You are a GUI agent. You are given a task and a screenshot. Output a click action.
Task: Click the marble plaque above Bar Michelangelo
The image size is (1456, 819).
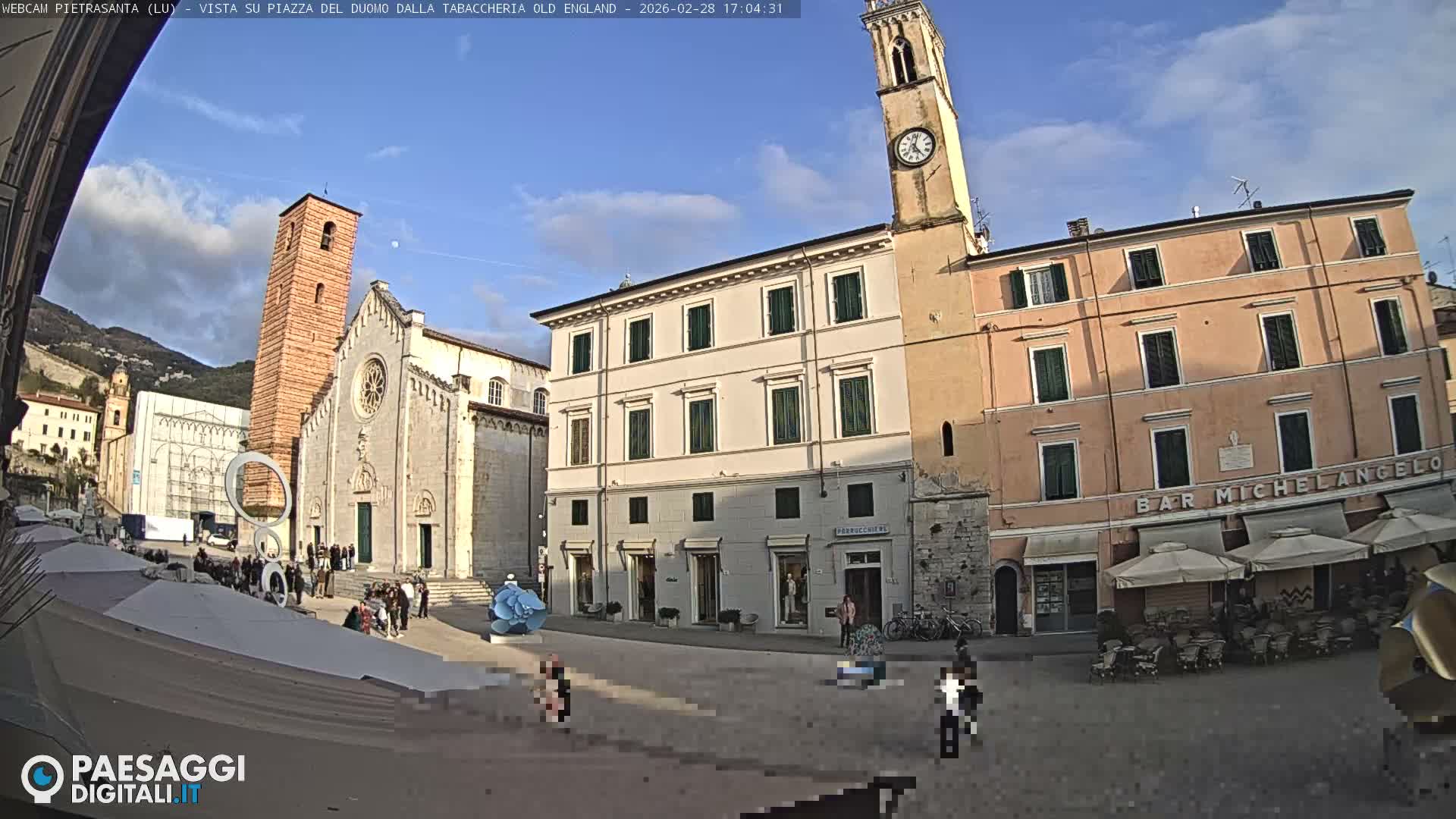click(1235, 457)
